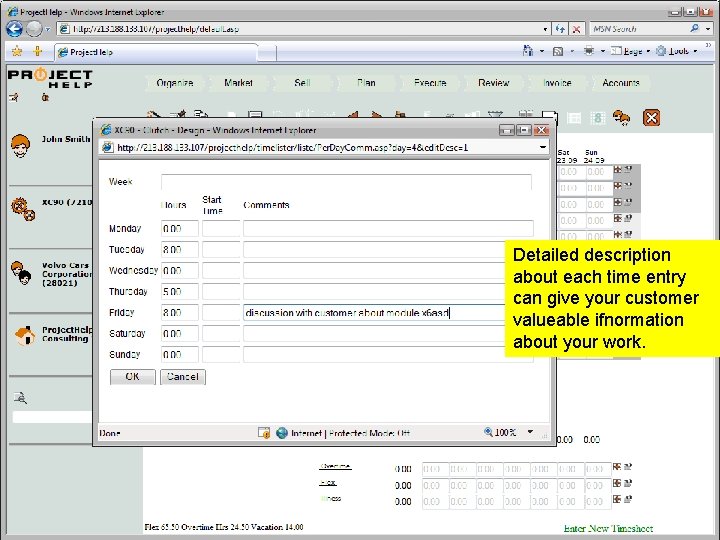Click the brown grid icon in Illness row
This screenshot has width=720, height=540.
point(617,499)
